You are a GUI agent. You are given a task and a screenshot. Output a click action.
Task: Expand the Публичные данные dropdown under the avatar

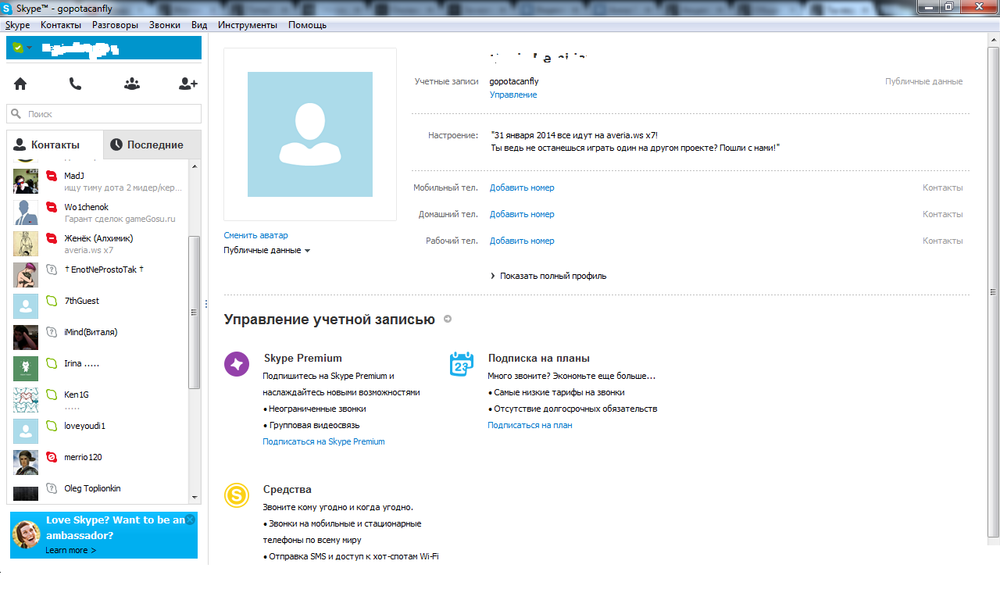click(x=267, y=250)
